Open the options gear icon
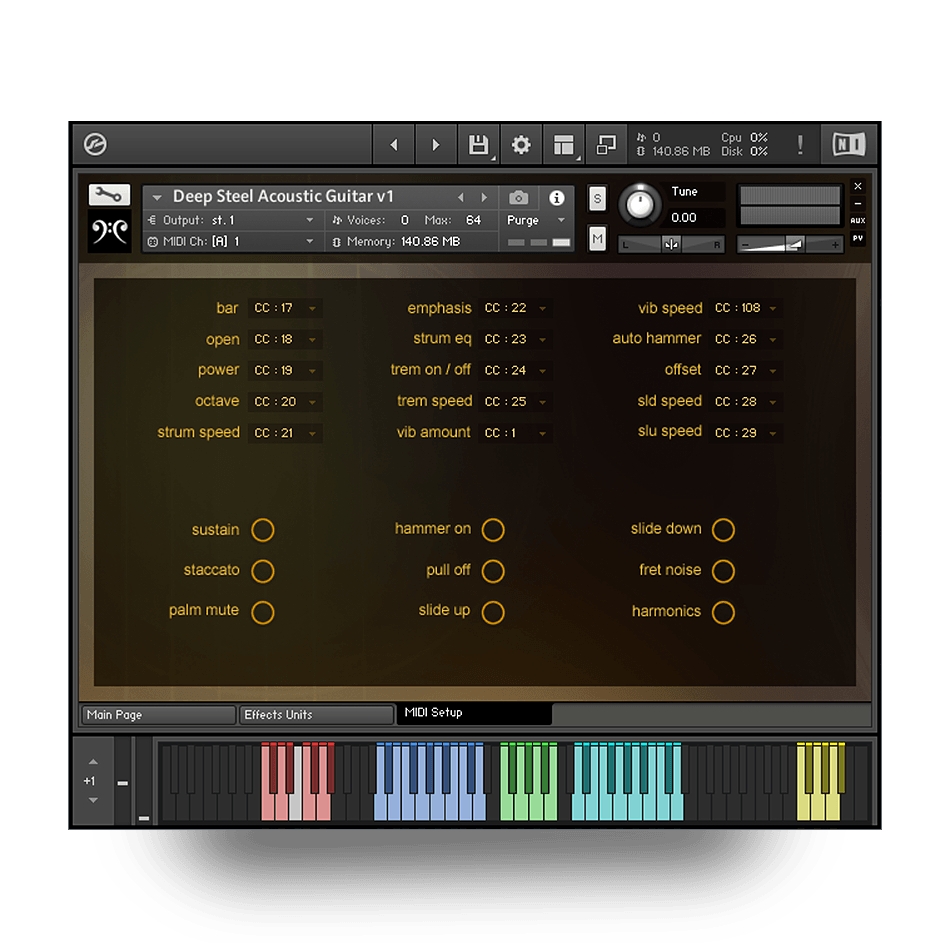Image resolution: width=950 pixels, height=950 pixels. [521, 145]
